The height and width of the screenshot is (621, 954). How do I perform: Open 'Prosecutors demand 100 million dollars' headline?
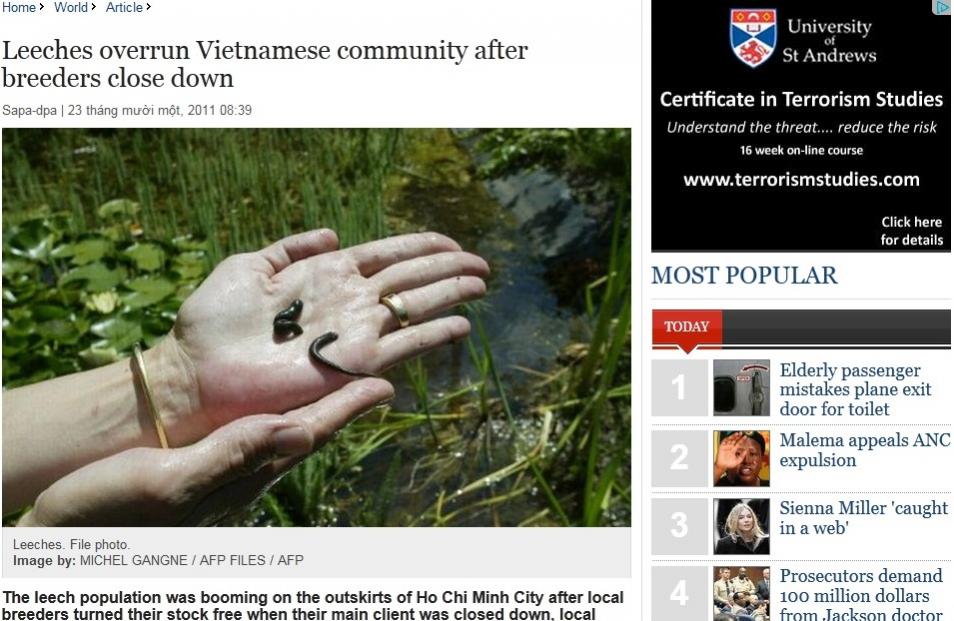point(861,595)
